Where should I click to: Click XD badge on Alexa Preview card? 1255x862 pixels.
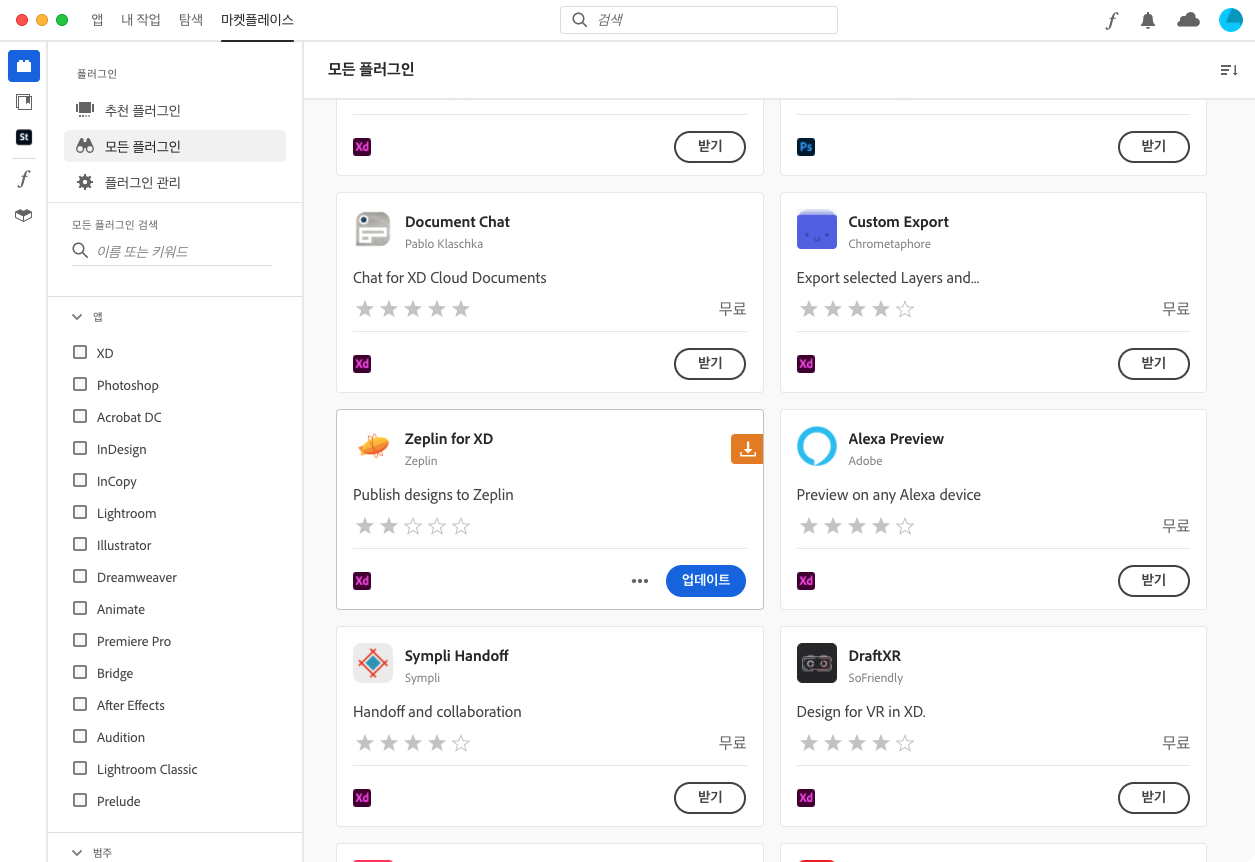click(x=806, y=581)
